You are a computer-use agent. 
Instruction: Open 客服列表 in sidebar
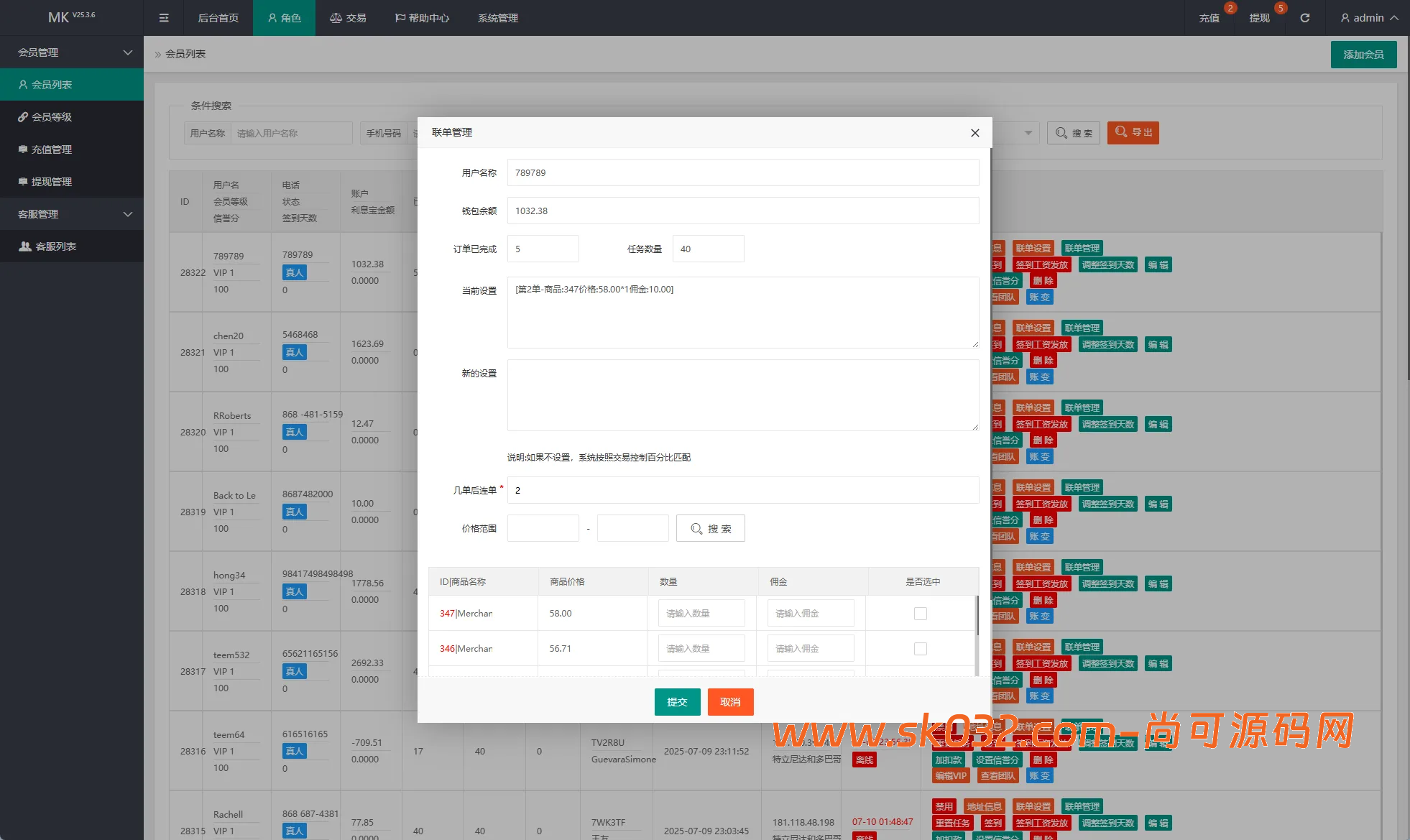point(56,246)
